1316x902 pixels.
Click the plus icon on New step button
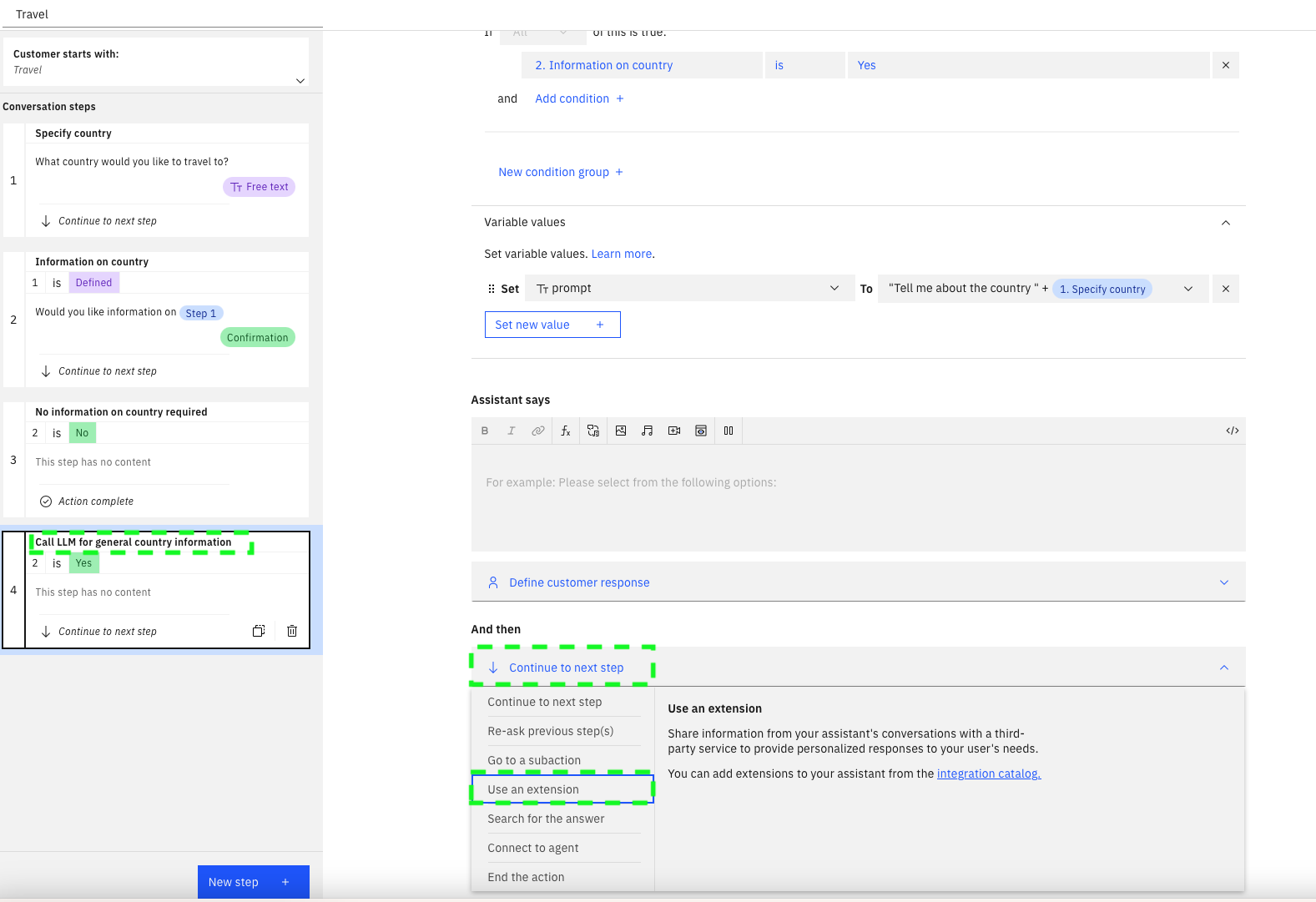click(x=285, y=882)
